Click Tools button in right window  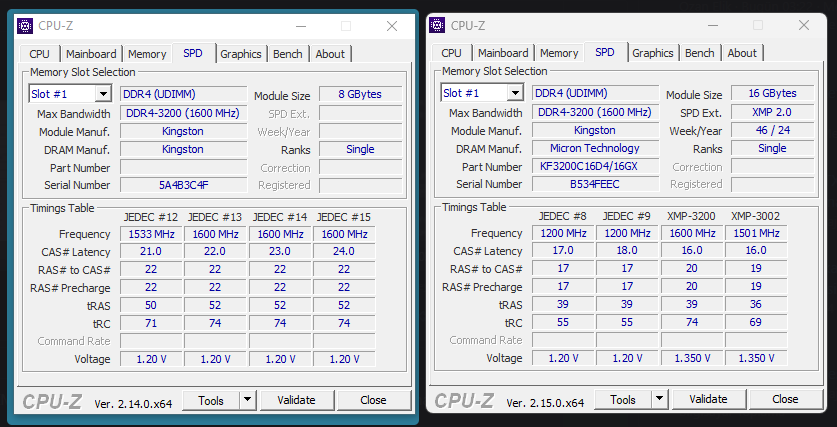point(623,399)
